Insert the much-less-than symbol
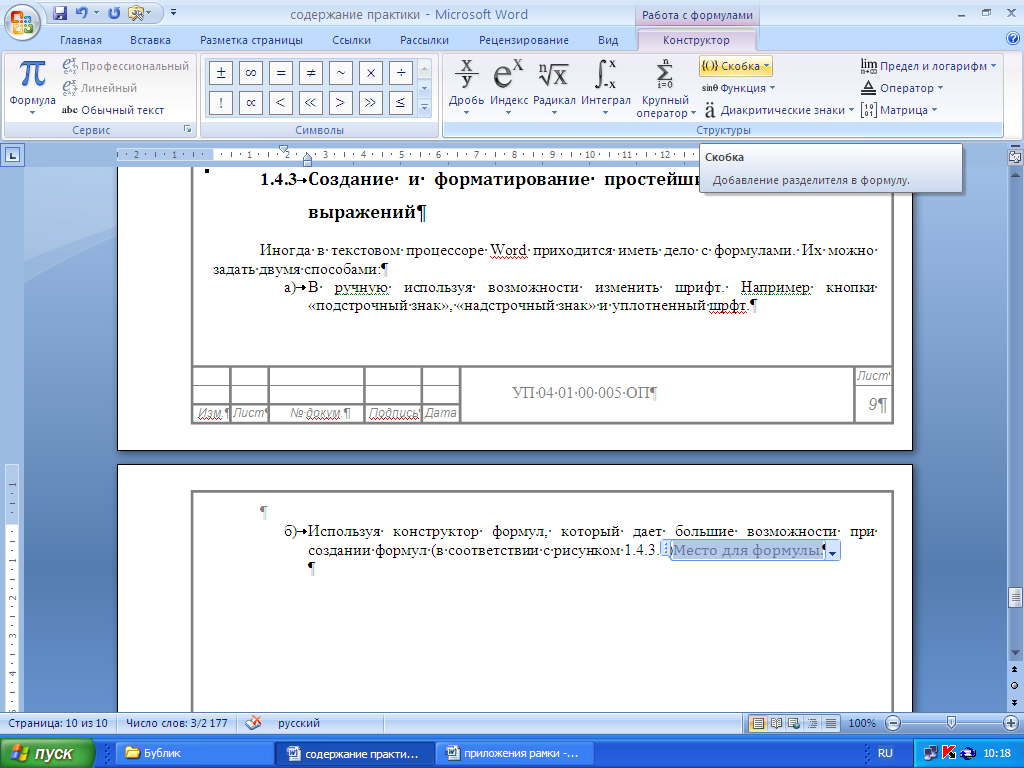The height and width of the screenshot is (768, 1024). (x=311, y=103)
